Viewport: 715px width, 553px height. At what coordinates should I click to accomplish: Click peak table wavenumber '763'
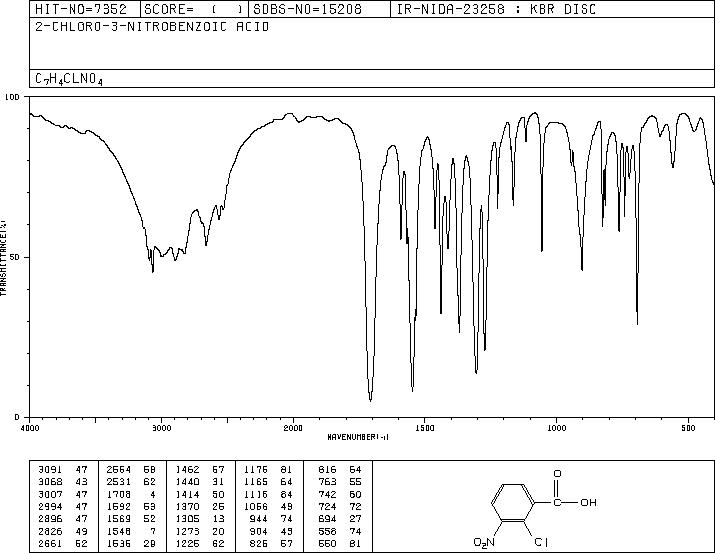(x=327, y=482)
